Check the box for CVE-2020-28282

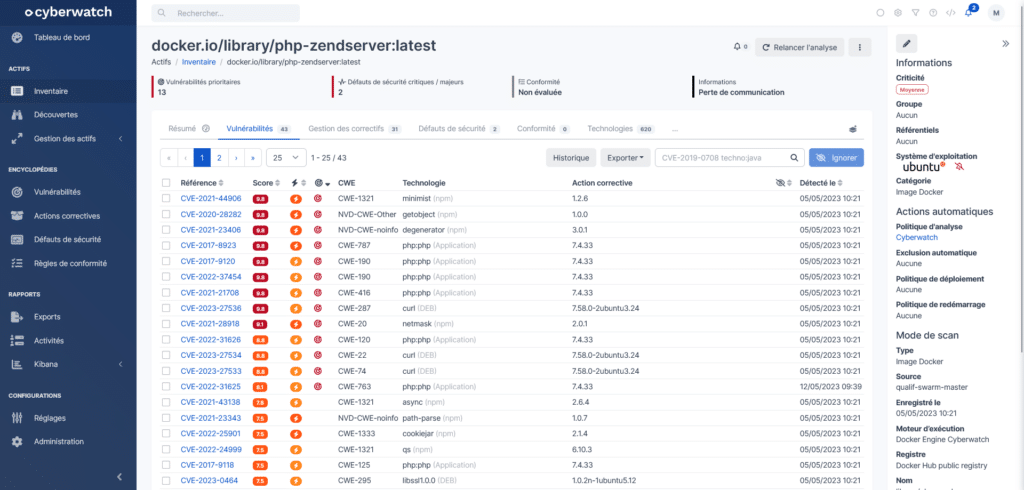pyautogui.click(x=166, y=214)
